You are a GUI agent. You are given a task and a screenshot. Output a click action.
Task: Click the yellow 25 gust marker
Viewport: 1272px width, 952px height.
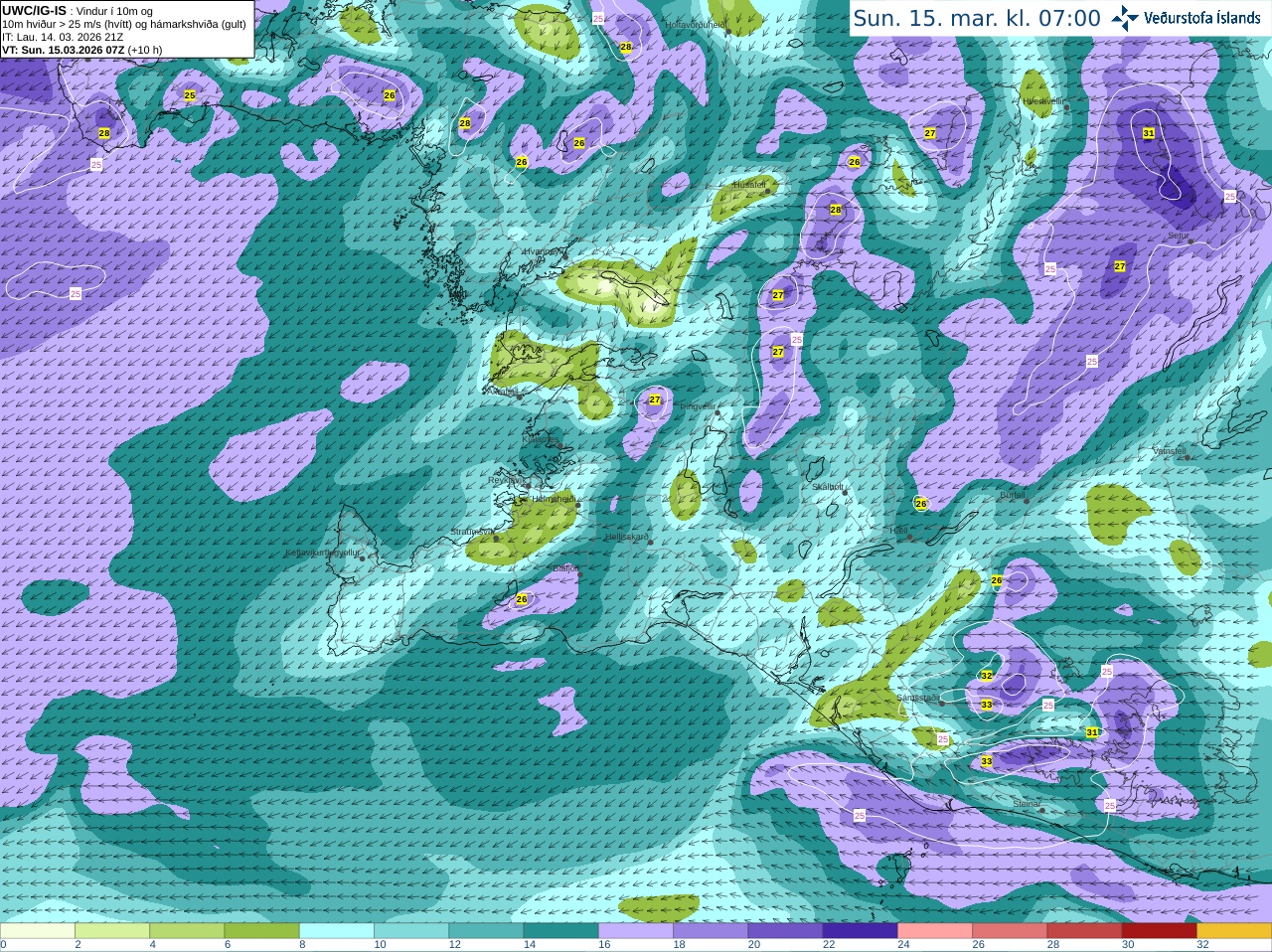tap(190, 95)
